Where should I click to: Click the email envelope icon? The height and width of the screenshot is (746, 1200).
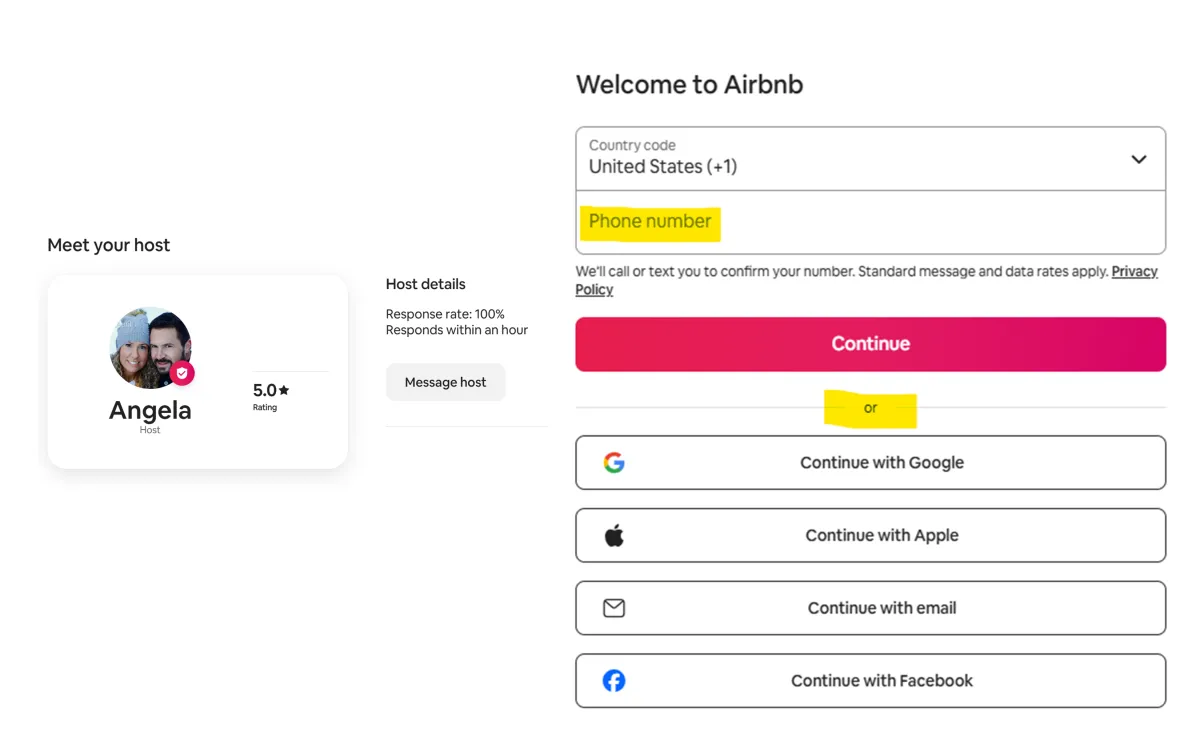614,608
